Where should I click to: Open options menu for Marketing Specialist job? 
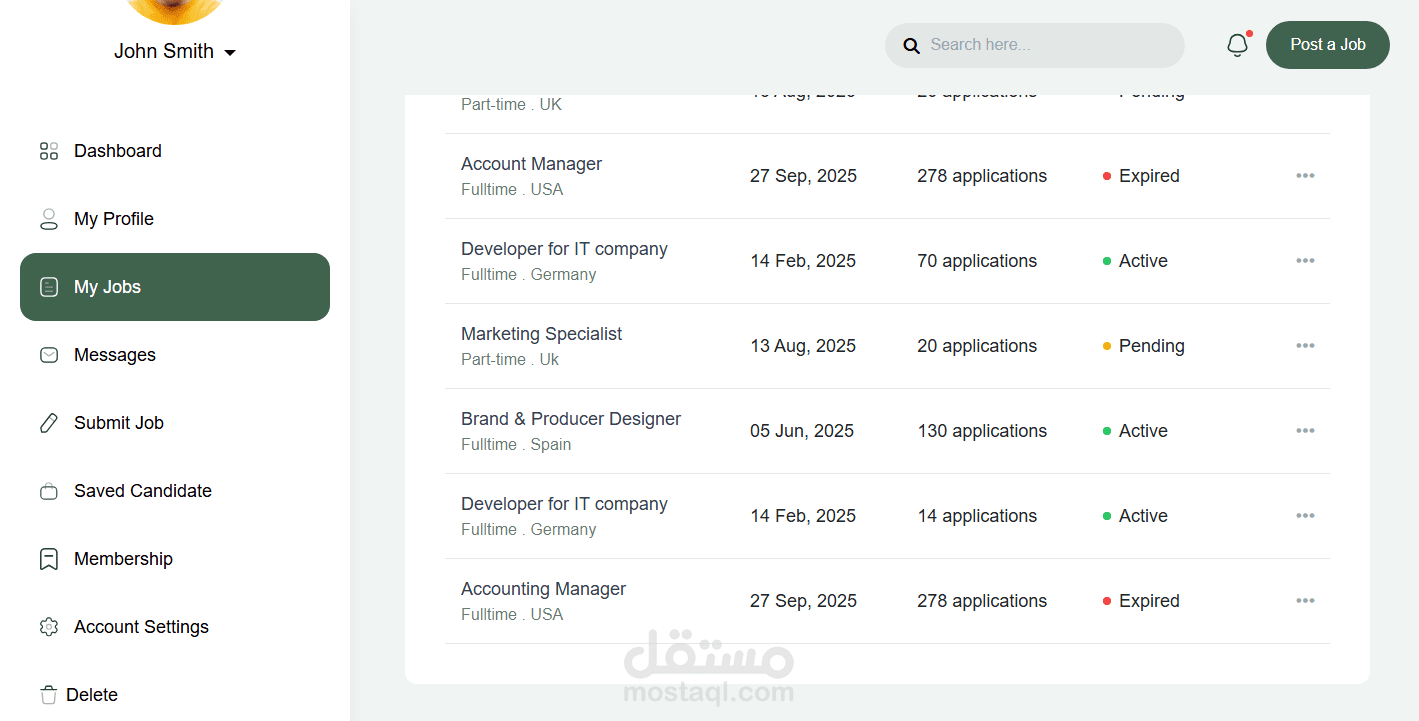point(1305,346)
